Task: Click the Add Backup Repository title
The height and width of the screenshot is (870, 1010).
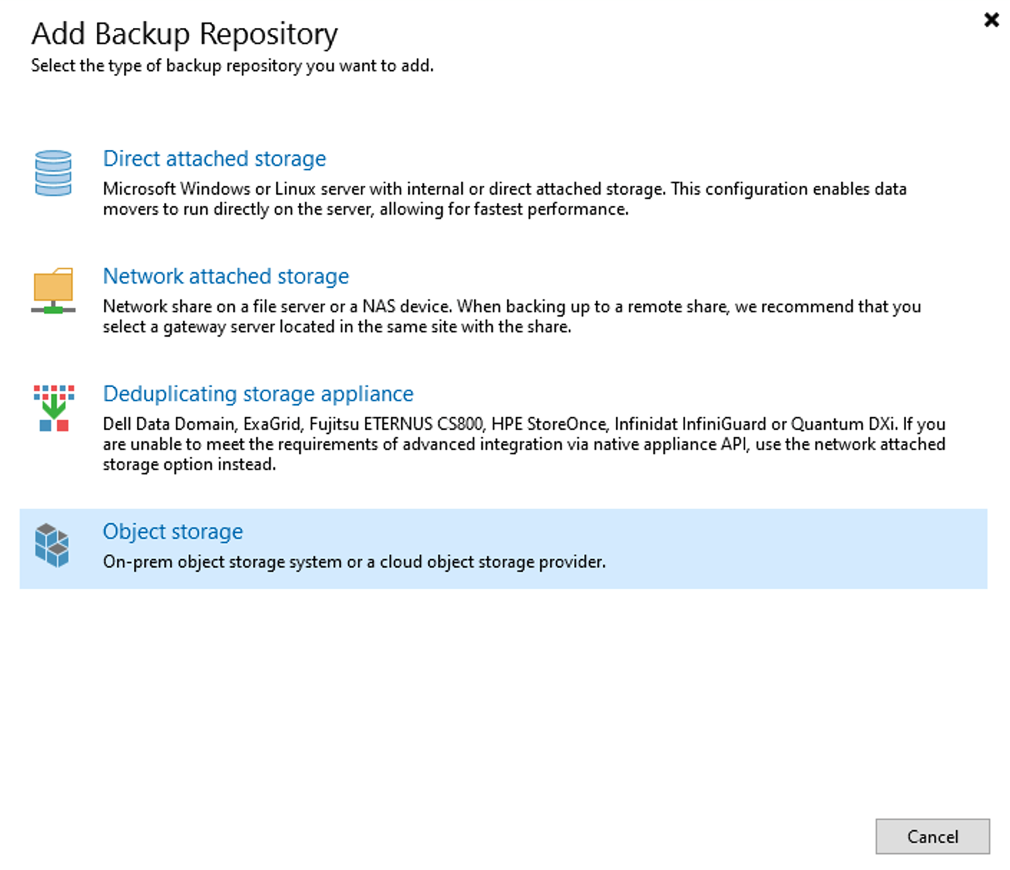Action: [x=184, y=33]
